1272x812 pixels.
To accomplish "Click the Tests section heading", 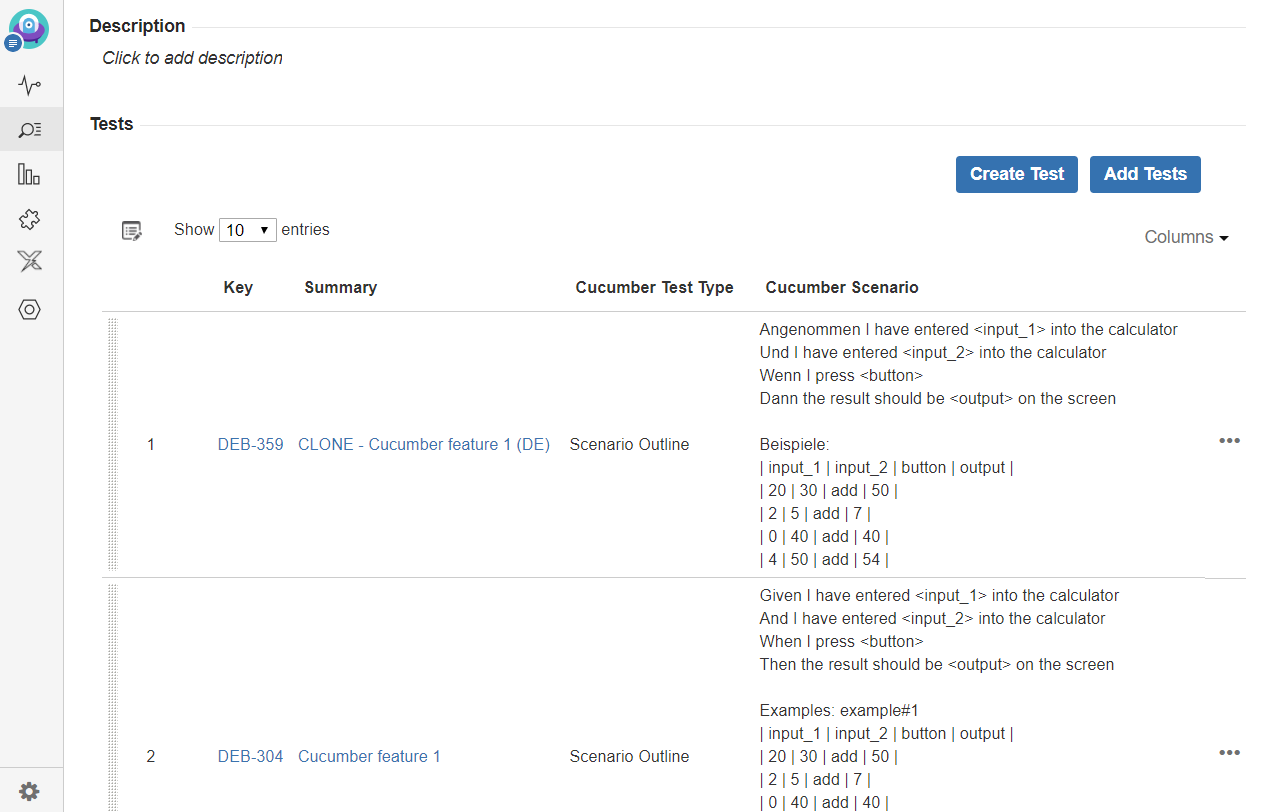I will (111, 124).
